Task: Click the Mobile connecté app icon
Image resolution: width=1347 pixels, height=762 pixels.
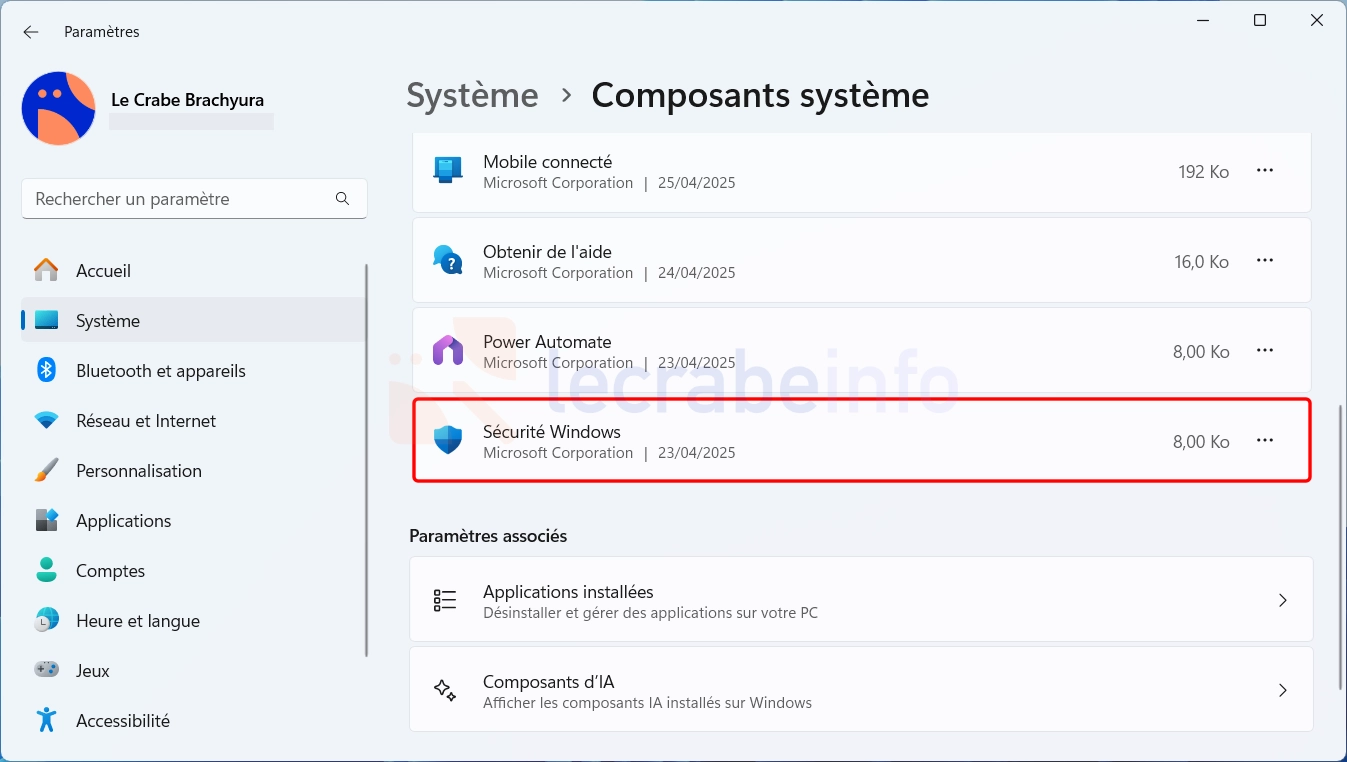Action: point(448,171)
